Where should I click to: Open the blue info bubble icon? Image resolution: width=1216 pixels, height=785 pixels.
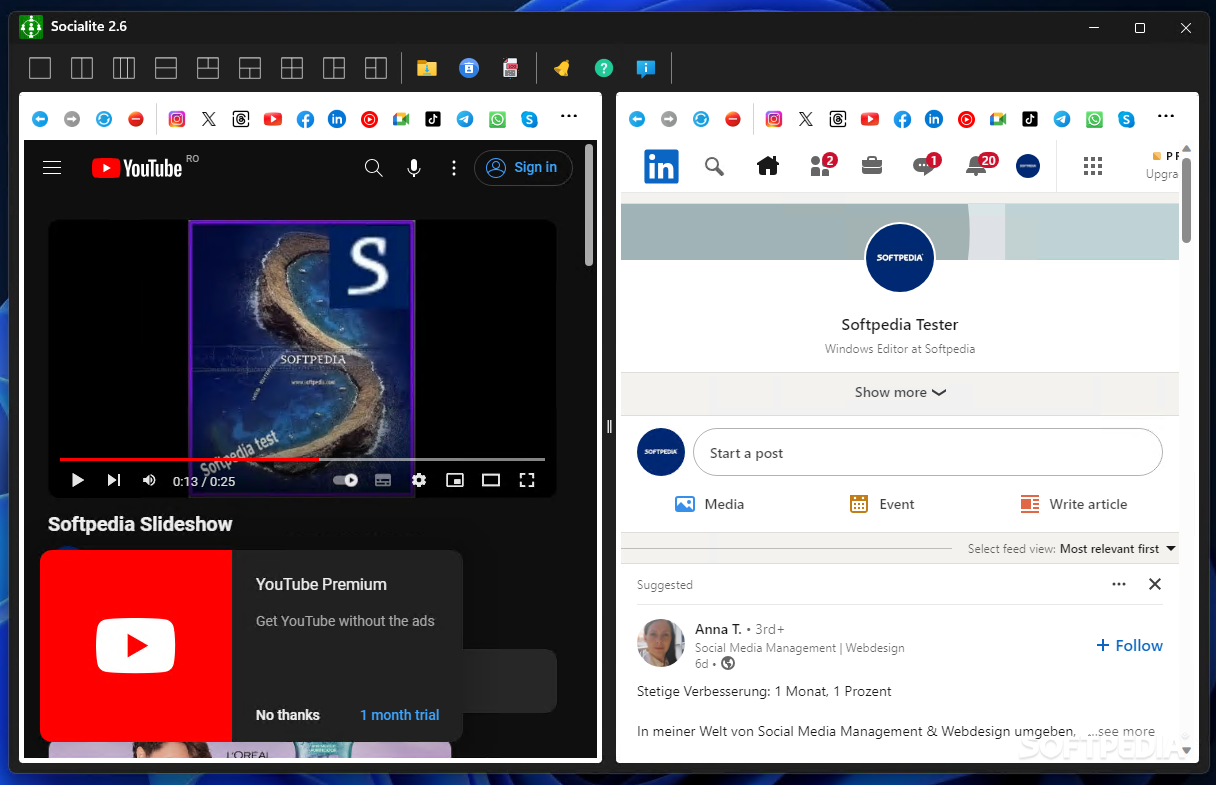[646, 68]
